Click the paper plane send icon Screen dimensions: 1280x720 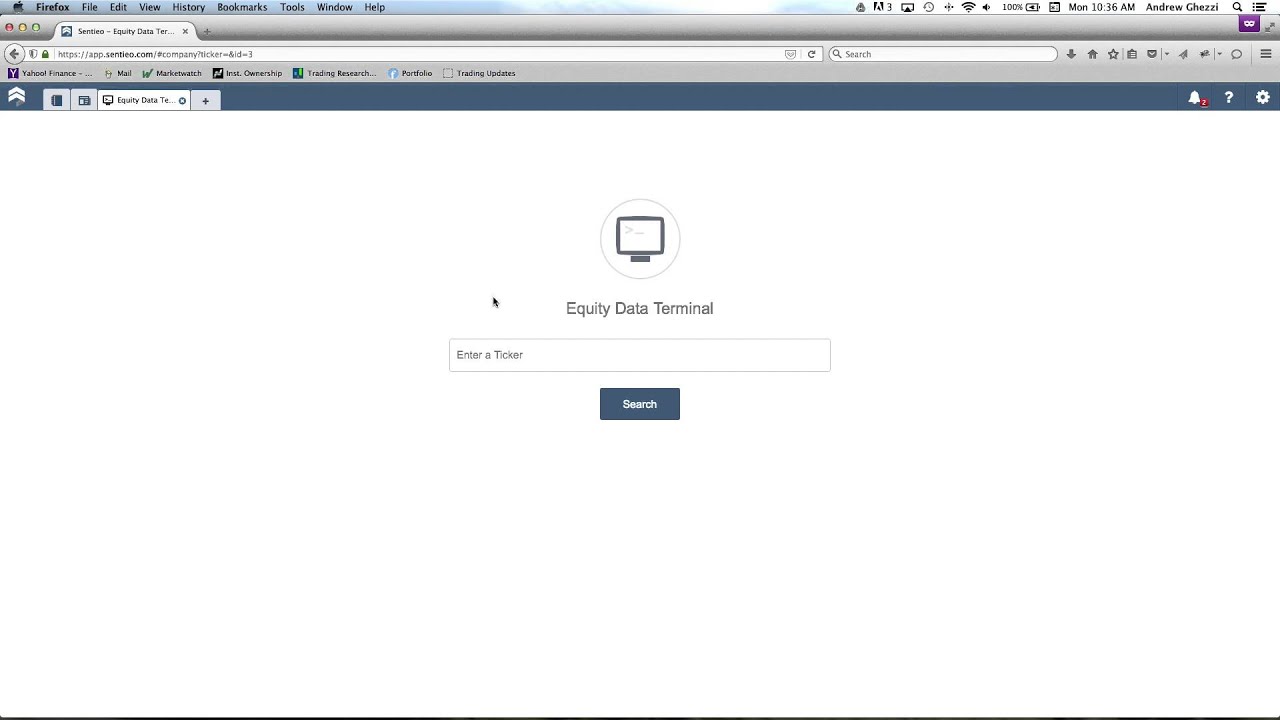point(1183,54)
